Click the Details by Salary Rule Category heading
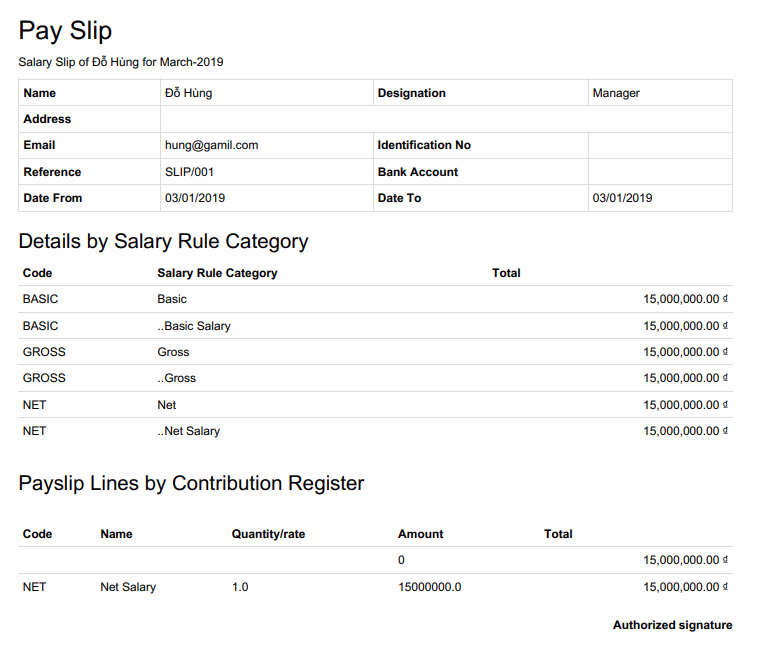This screenshot has width=758, height=645. point(163,241)
